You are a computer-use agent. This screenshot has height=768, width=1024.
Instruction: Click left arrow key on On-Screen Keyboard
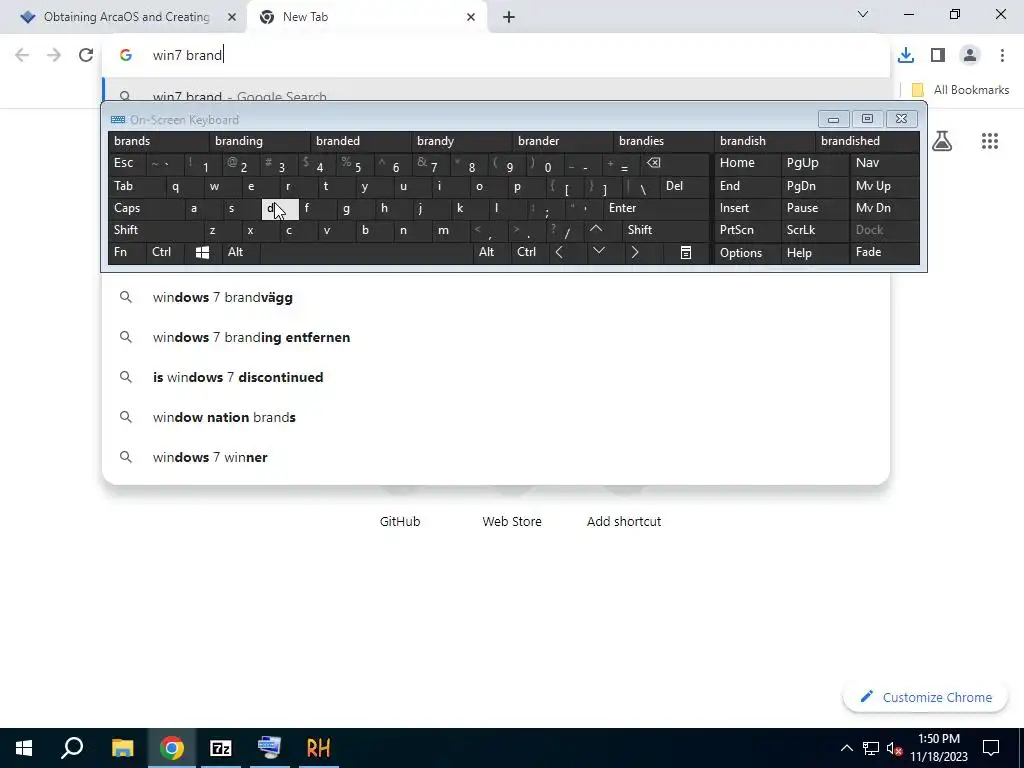pos(559,253)
